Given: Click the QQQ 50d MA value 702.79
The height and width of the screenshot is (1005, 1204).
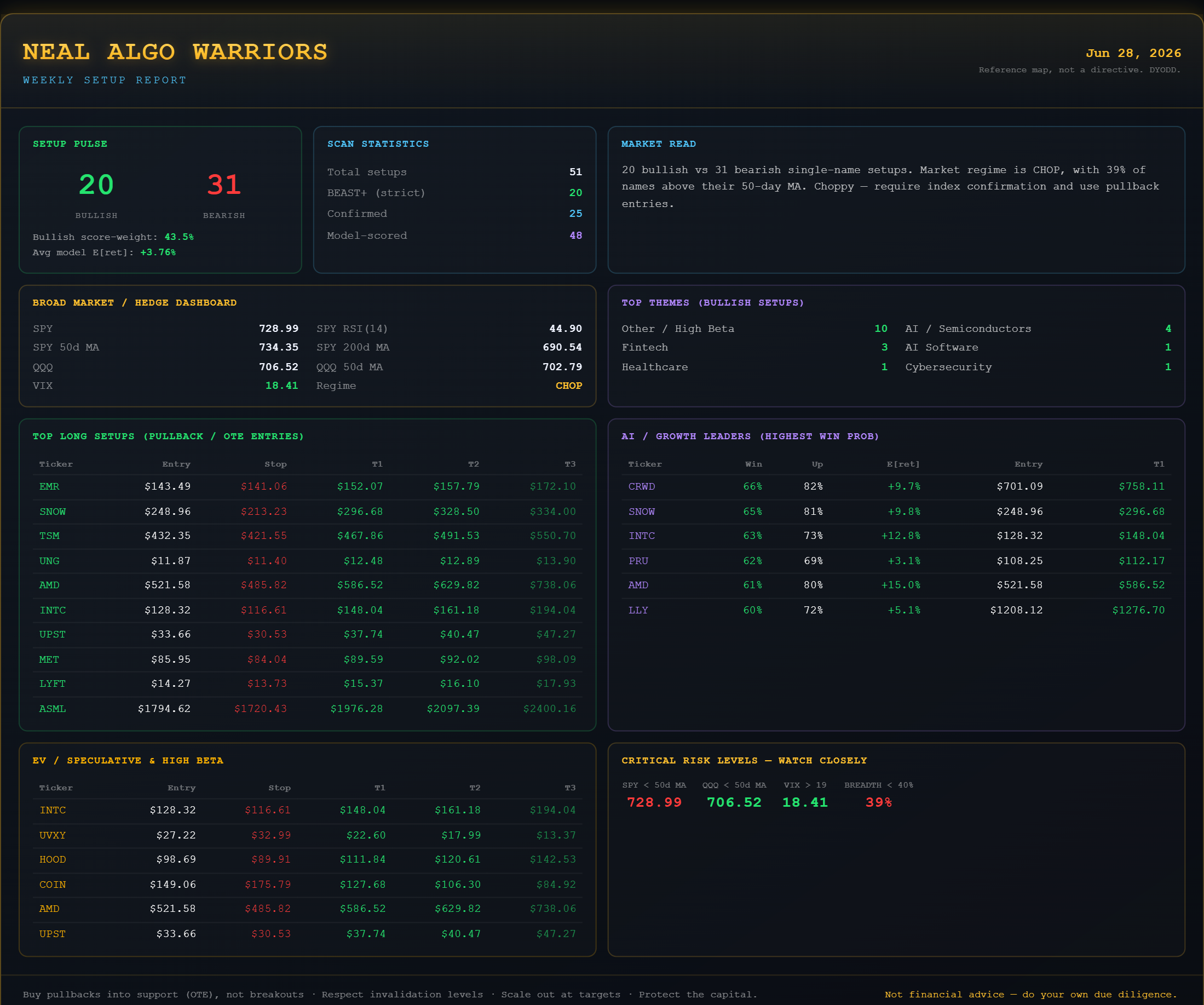Looking at the screenshot, I should [x=562, y=366].
